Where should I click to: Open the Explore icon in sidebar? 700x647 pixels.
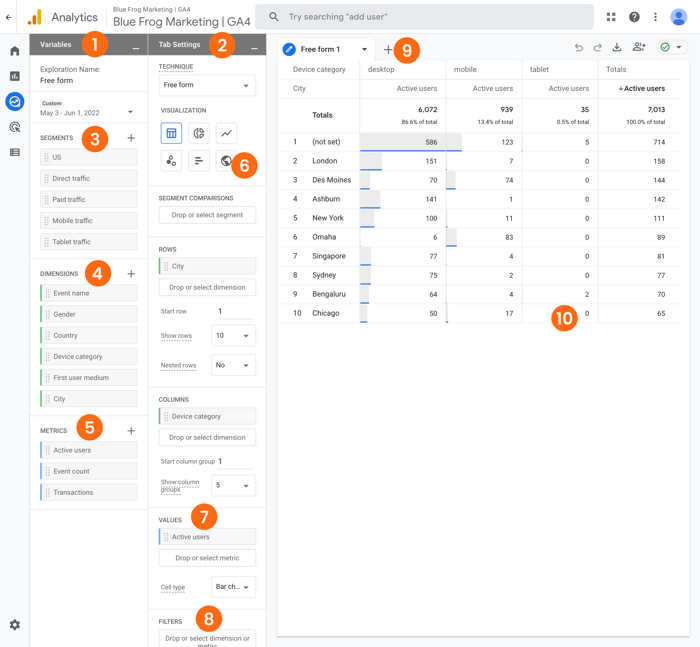pyautogui.click(x=15, y=101)
